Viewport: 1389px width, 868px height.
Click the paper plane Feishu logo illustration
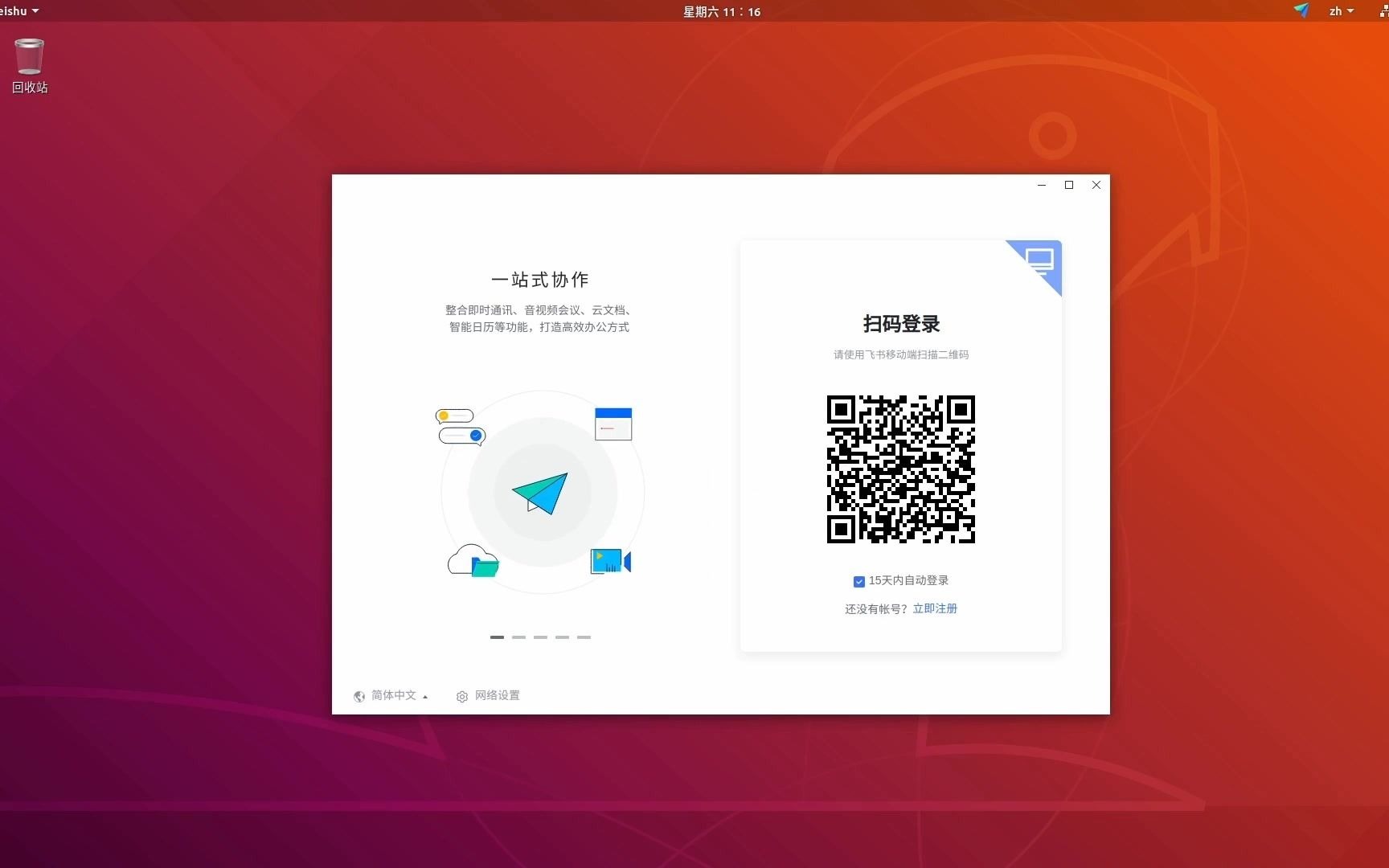(x=541, y=493)
